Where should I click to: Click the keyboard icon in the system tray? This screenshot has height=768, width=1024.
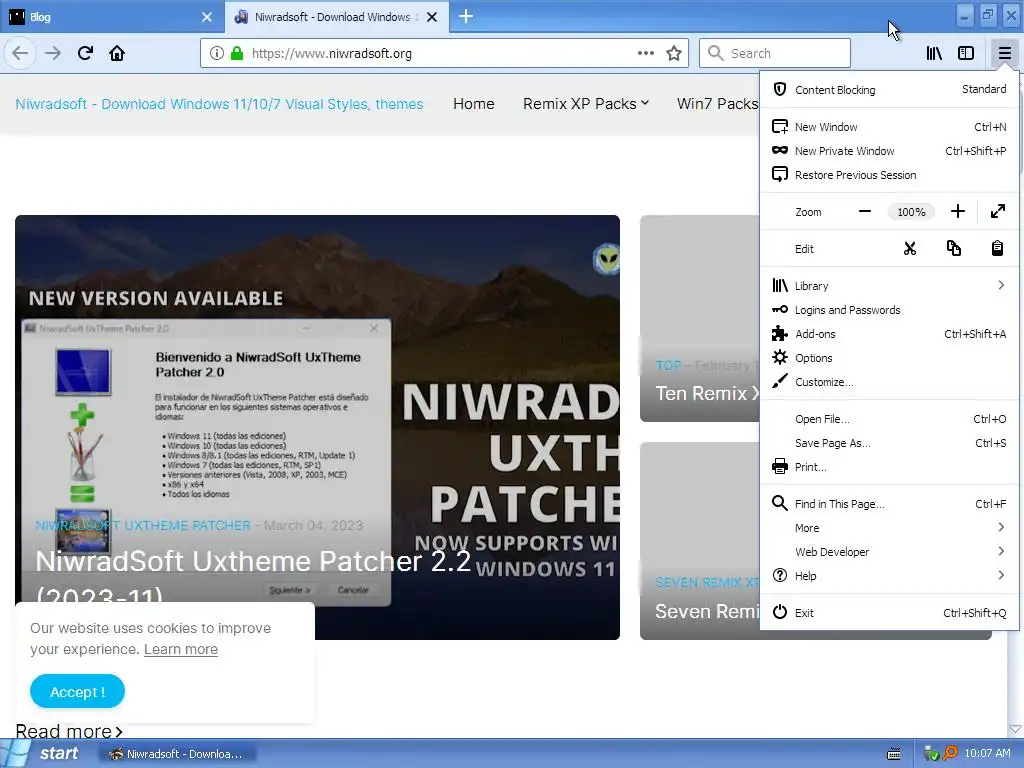[893, 754]
